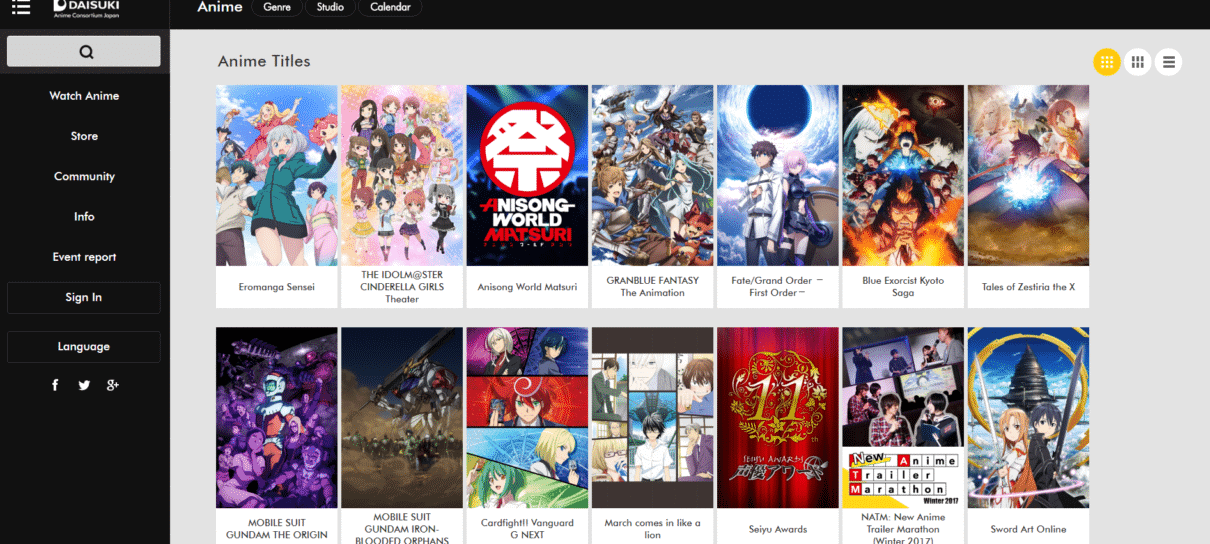Expand the Language selector
This screenshot has width=1210, height=544.
tap(84, 347)
